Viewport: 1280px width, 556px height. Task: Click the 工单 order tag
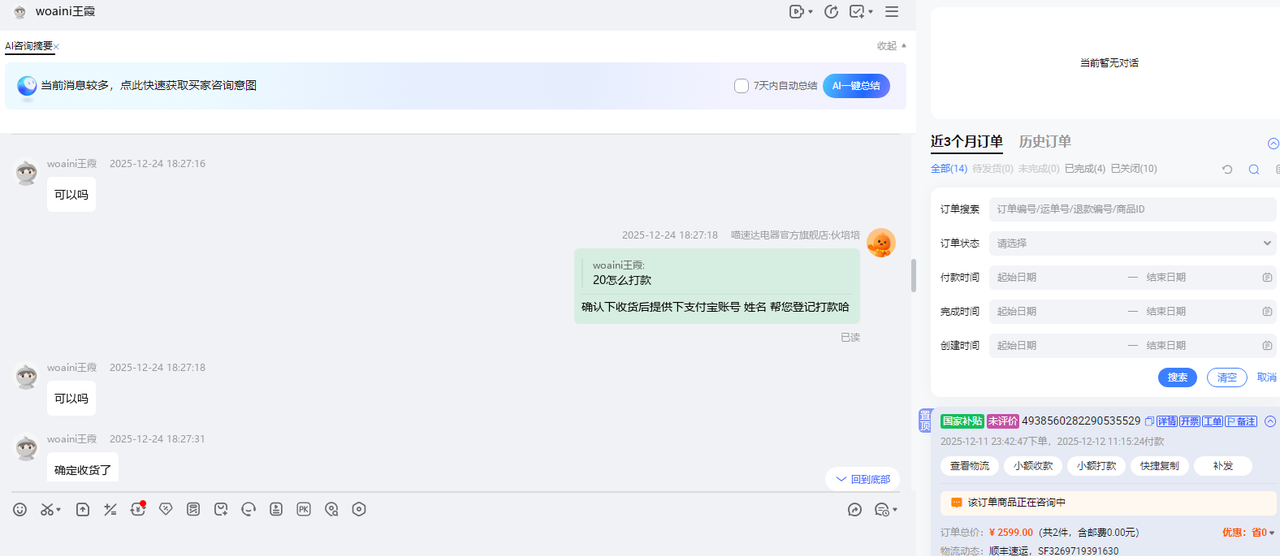pos(1212,421)
